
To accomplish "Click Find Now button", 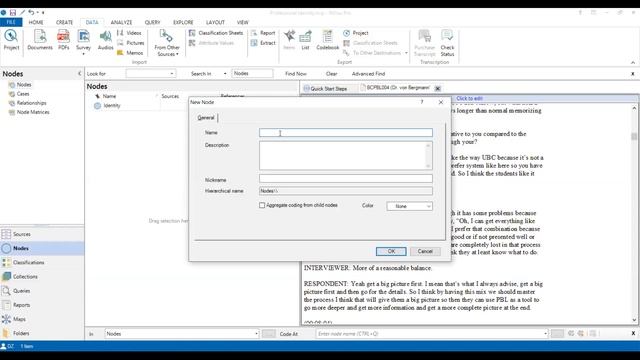I will 296,74.
